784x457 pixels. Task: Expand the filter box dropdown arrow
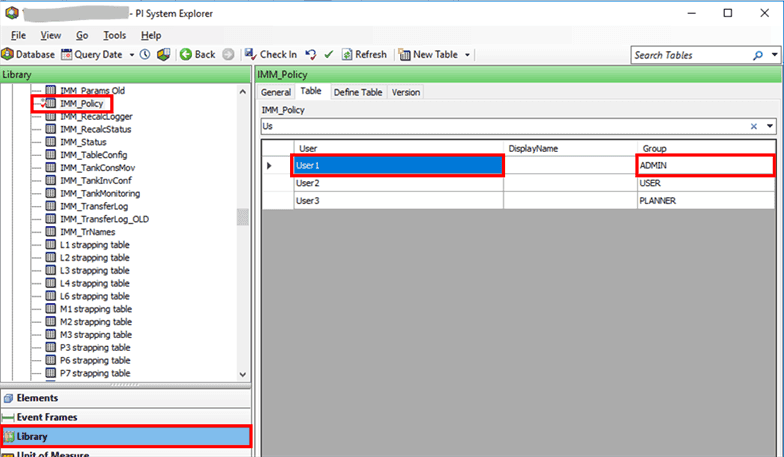pos(770,126)
